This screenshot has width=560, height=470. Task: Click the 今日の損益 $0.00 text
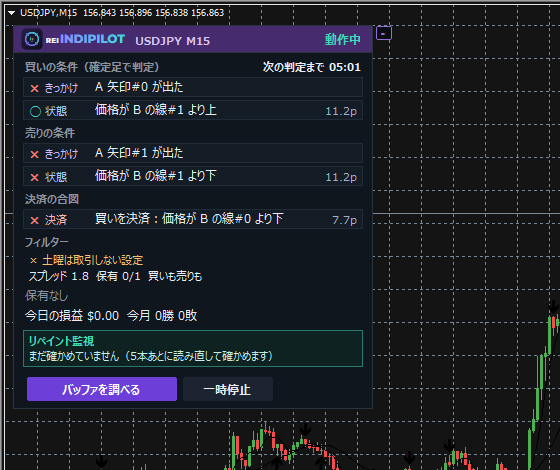(72, 316)
